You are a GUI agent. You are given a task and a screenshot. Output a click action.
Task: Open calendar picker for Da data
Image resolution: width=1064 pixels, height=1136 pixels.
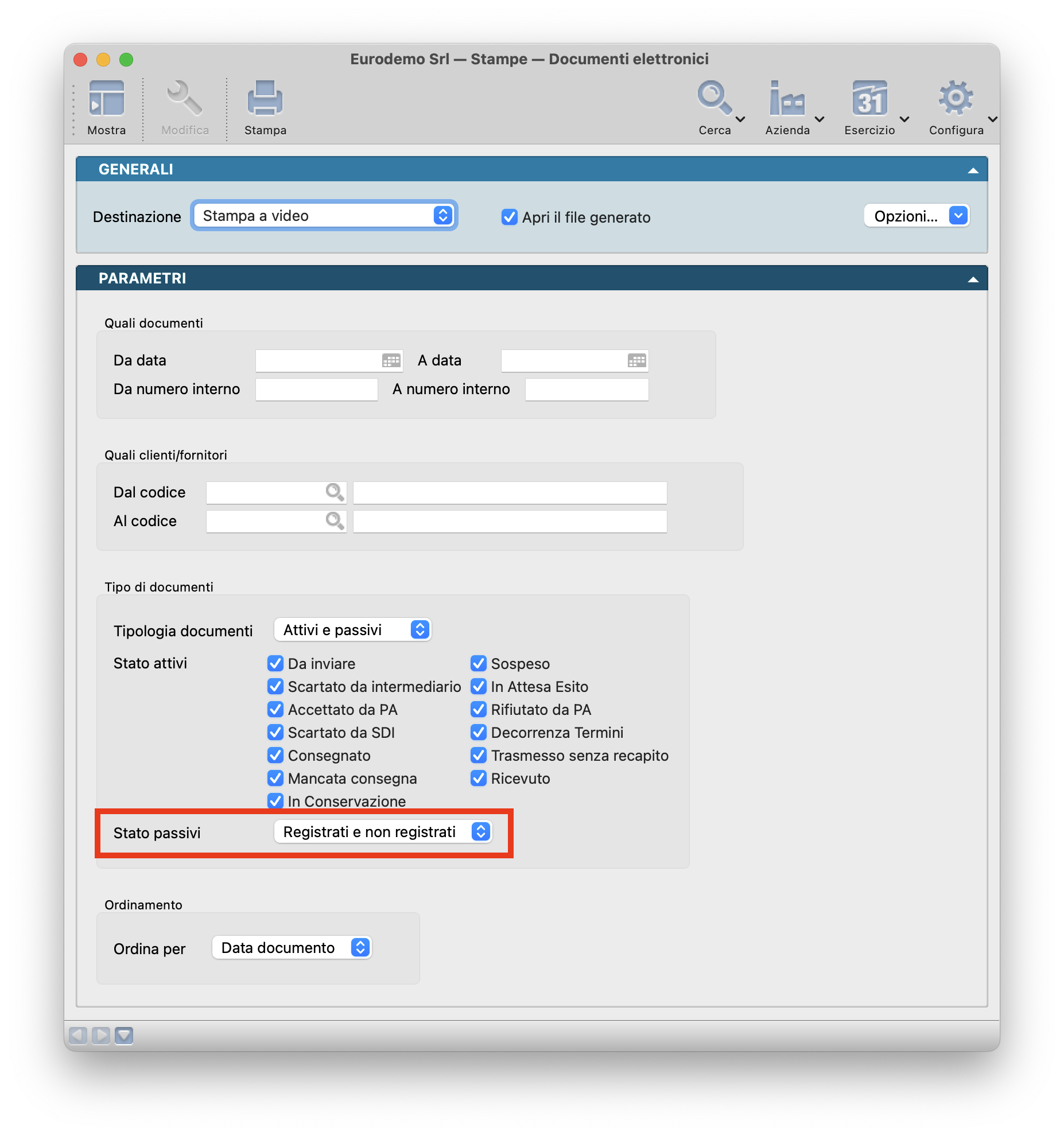point(391,361)
